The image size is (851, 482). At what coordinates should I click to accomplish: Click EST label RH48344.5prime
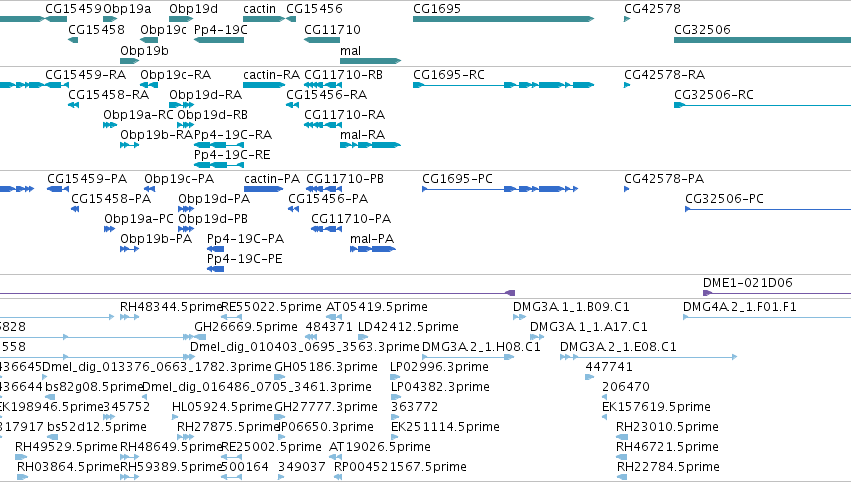[172, 307]
